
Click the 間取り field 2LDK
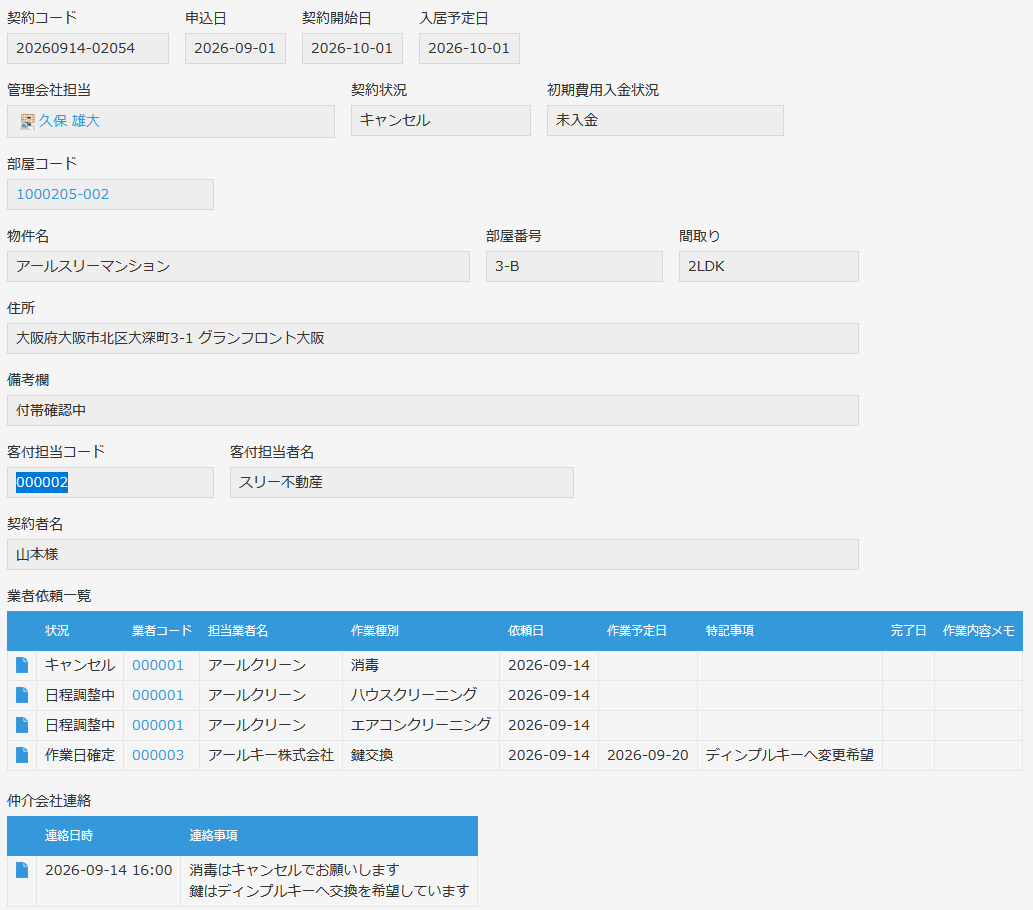click(768, 266)
